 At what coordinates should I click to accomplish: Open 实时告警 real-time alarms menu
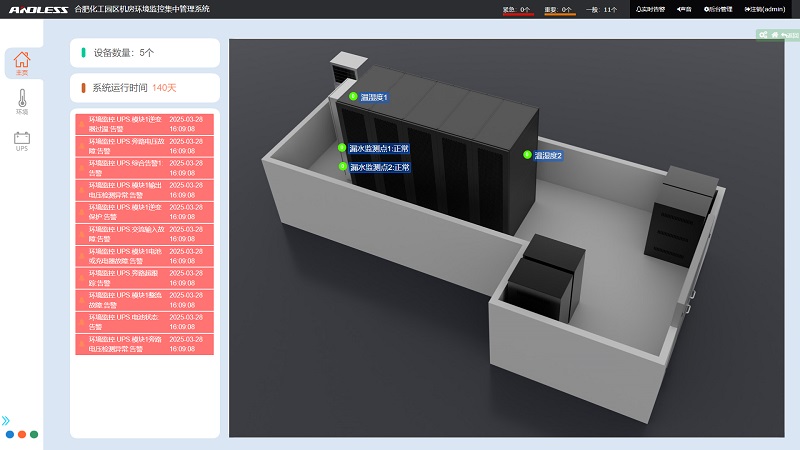[x=650, y=9]
